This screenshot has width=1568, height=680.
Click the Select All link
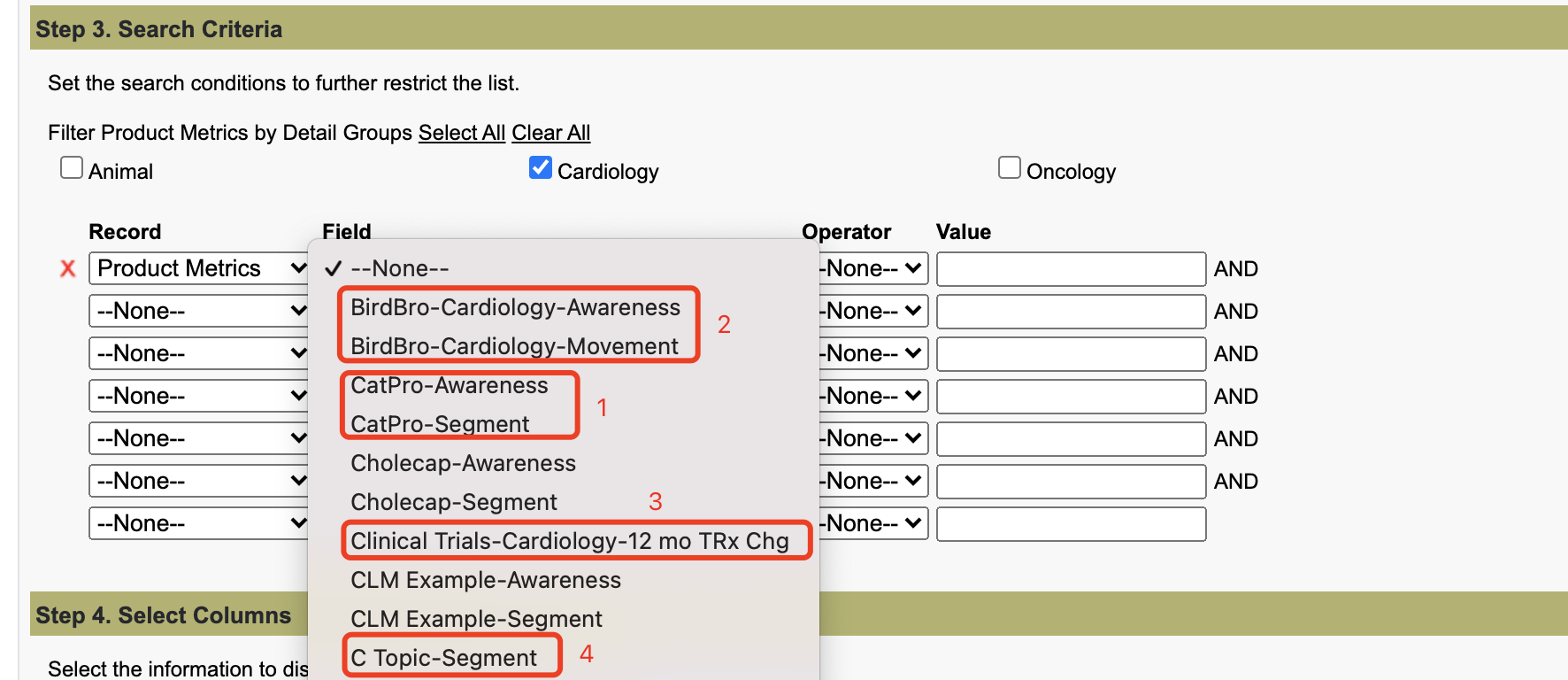pyautogui.click(x=462, y=133)
